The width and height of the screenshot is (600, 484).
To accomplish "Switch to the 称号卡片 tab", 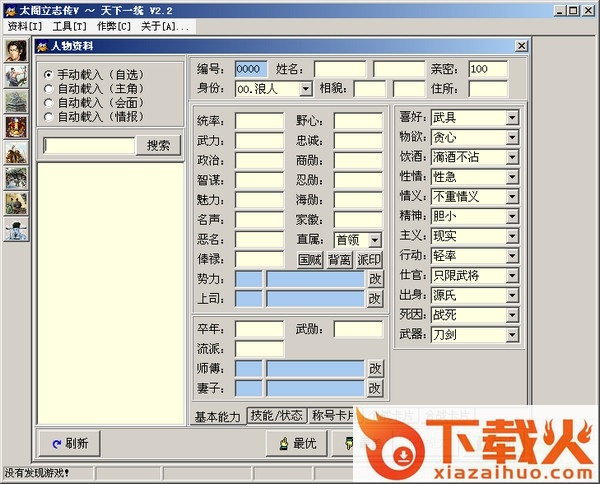I will (x=332, y=416).
